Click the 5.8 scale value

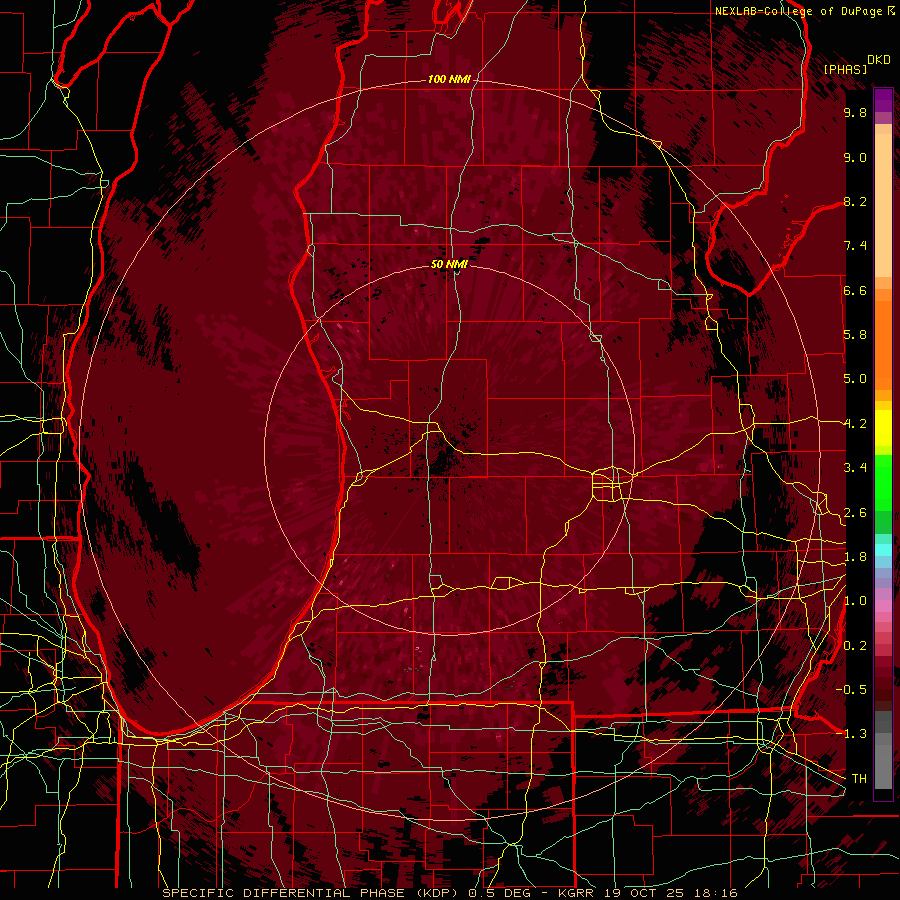click(855, 335)
